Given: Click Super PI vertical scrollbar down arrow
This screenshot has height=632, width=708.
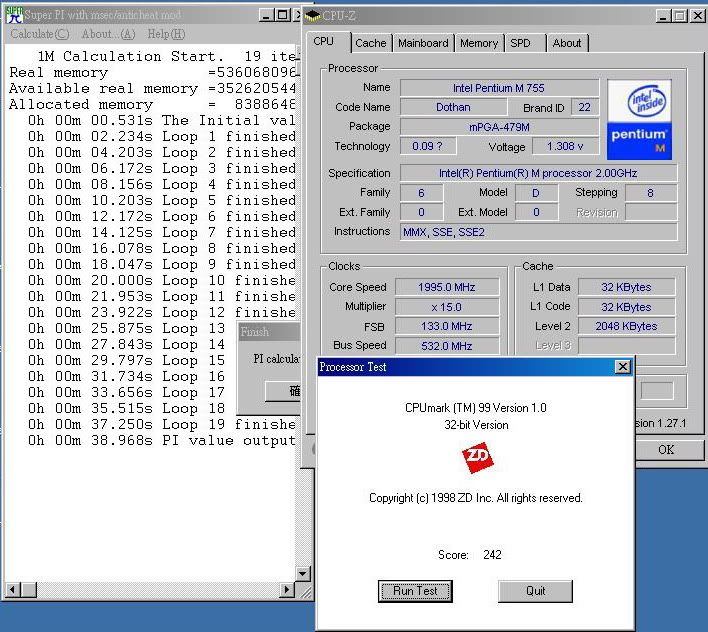Looking at the screenshot, I should [303, 574].
